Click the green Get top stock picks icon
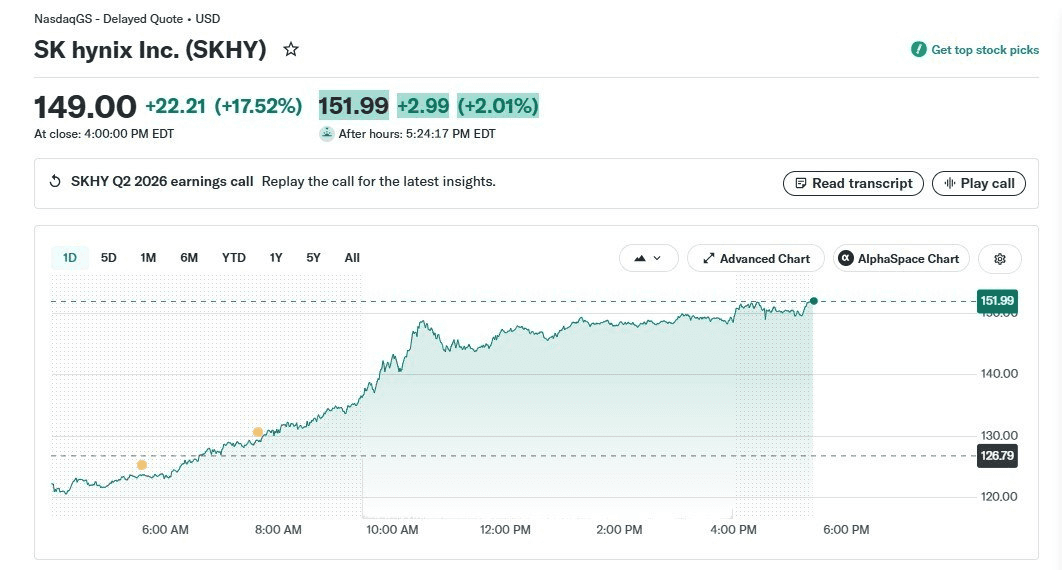Image resolution: width=1062 pixels, height=570 pixels. click(x=918, y=49)
